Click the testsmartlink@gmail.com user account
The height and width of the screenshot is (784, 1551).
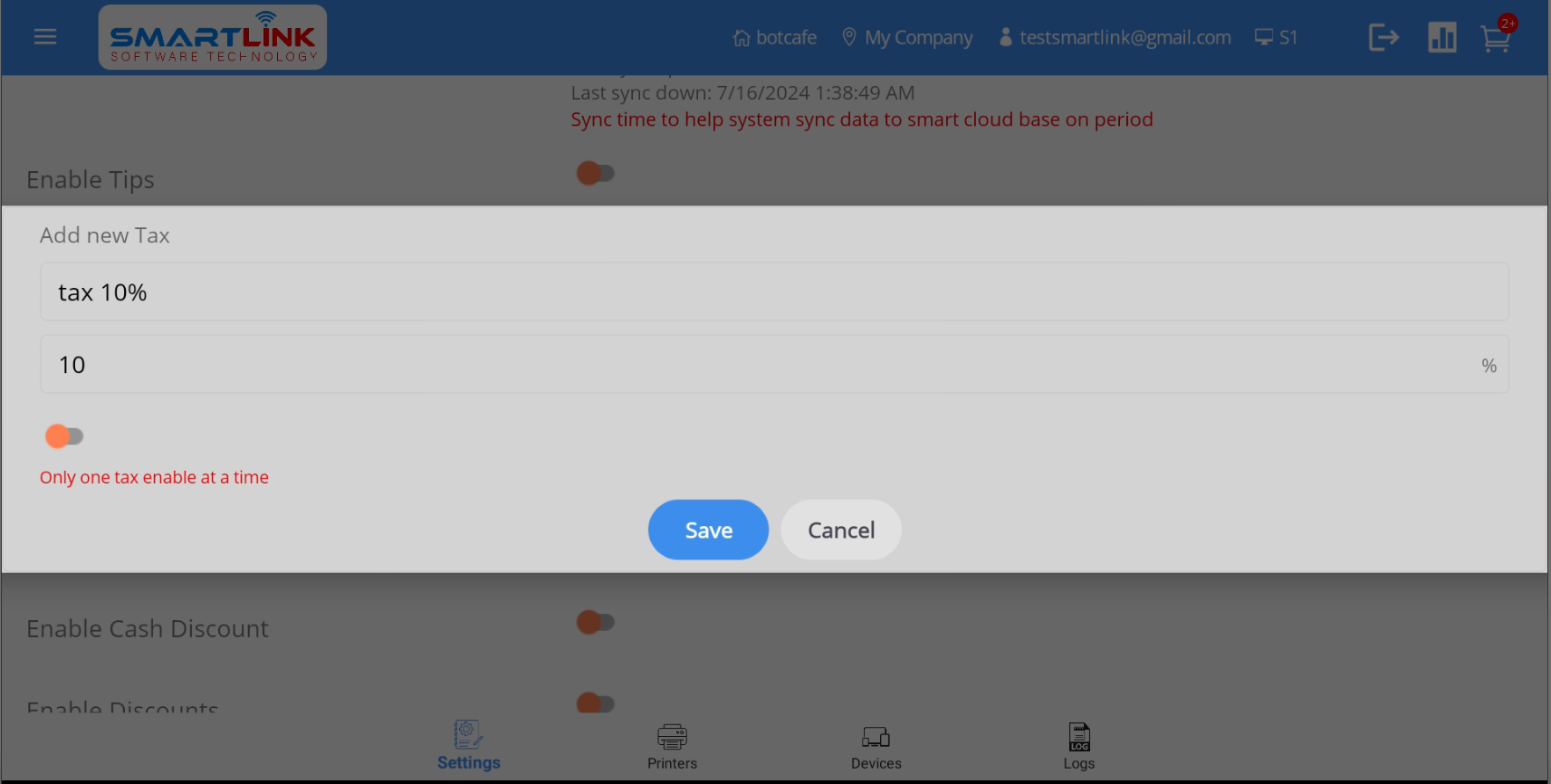pyautogui.click(x=1115, y=38)
